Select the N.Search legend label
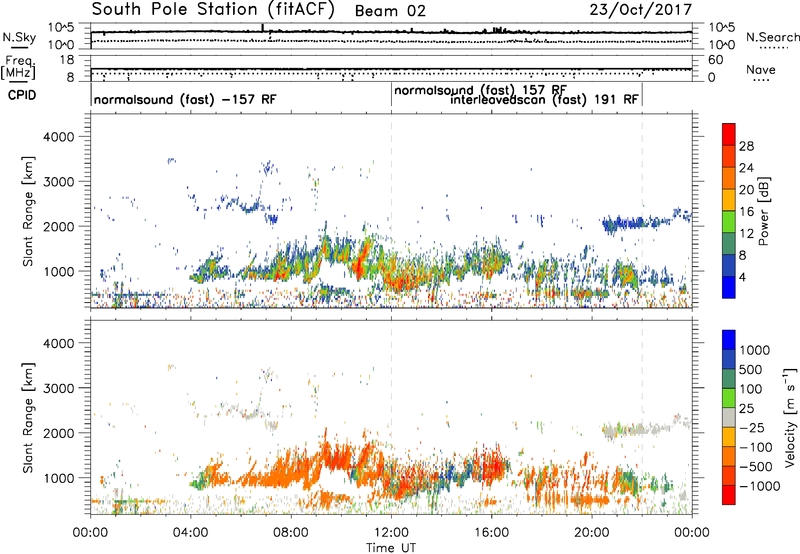The width and height of the screenshot is (800, 554). point(772,37)
